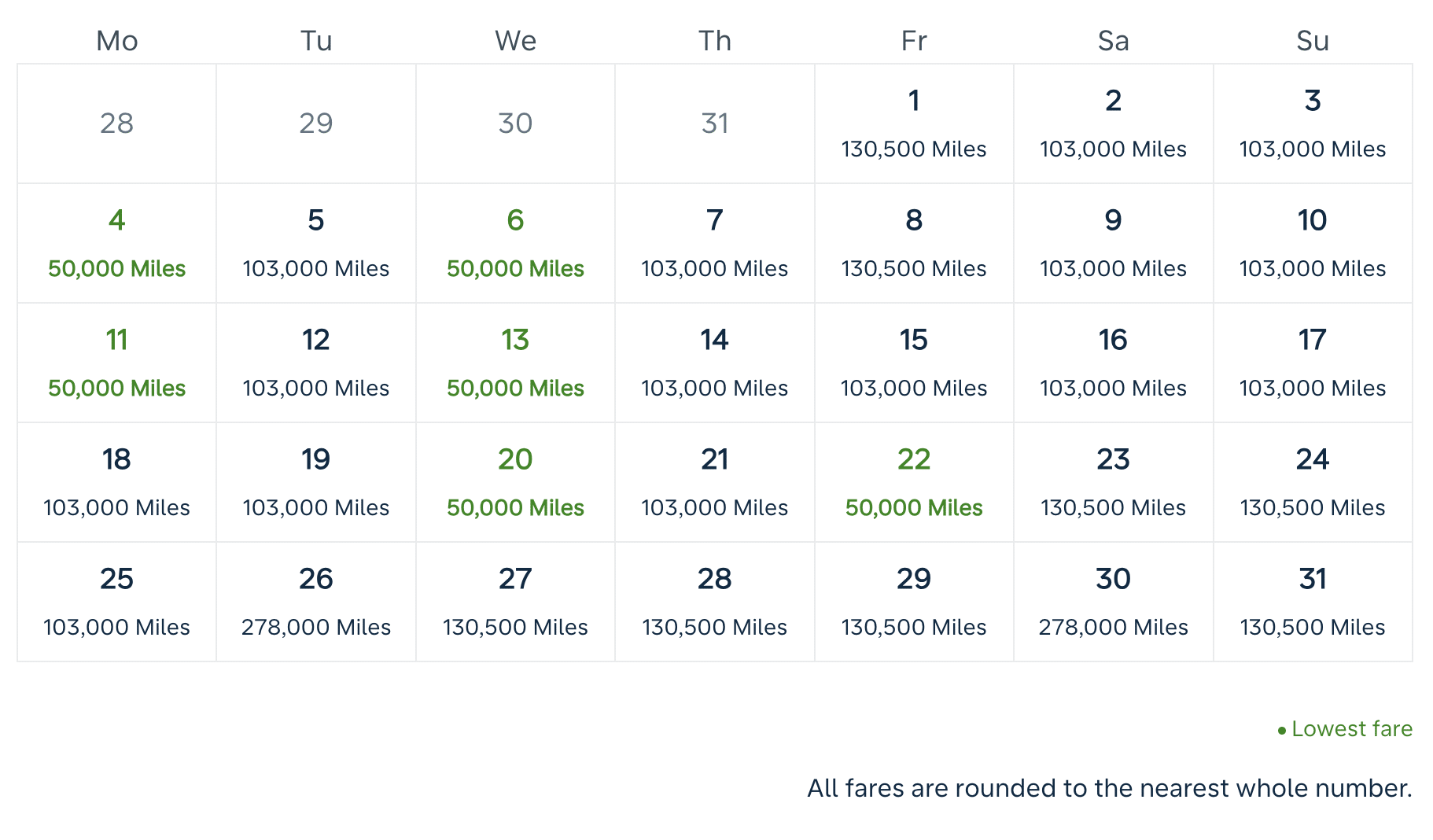Click greyed-out day 29 of previous month
Image resolution: width=1433 pixels, height=840 pixels.
[x=316, y=123]
